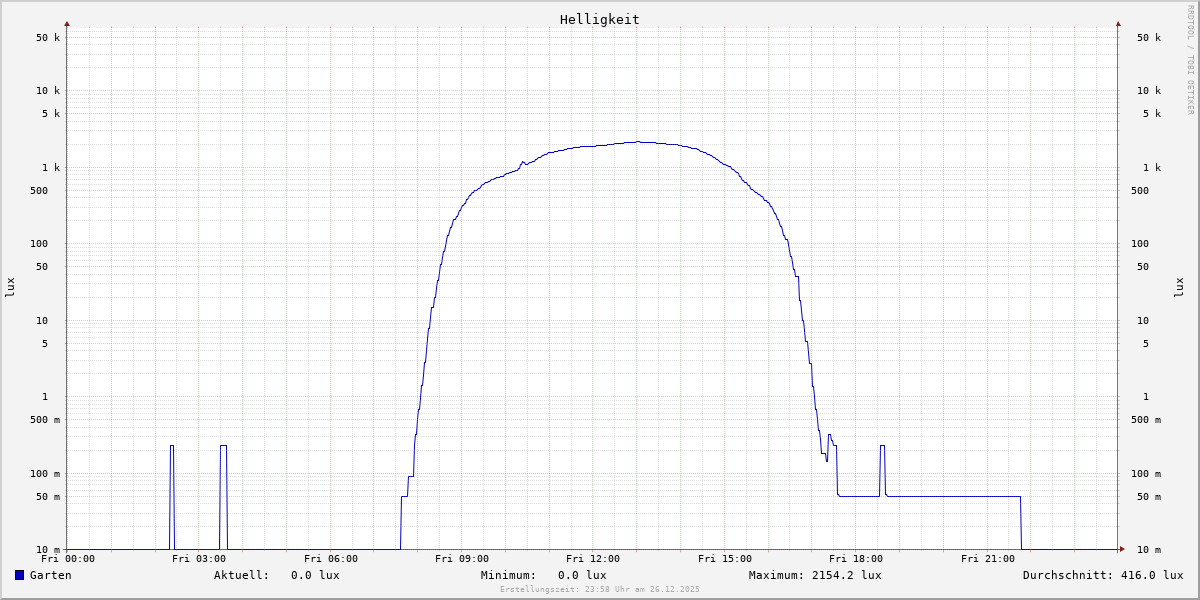This screenshot has height=600, width=1200.
Task: Click the 50 k label on left axis
Action: point(49,38)
